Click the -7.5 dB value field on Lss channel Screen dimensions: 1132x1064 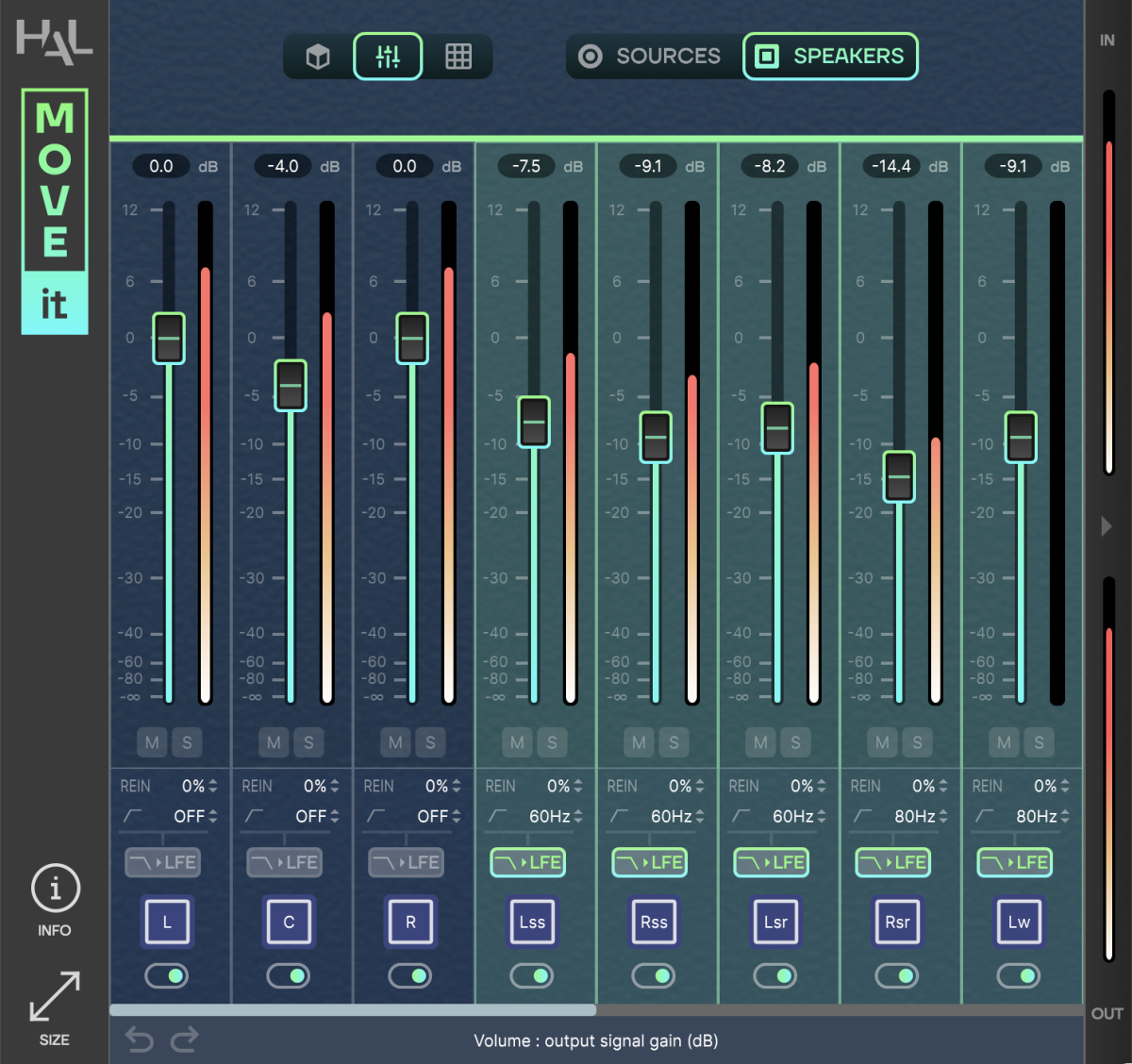tap(526, 166)
